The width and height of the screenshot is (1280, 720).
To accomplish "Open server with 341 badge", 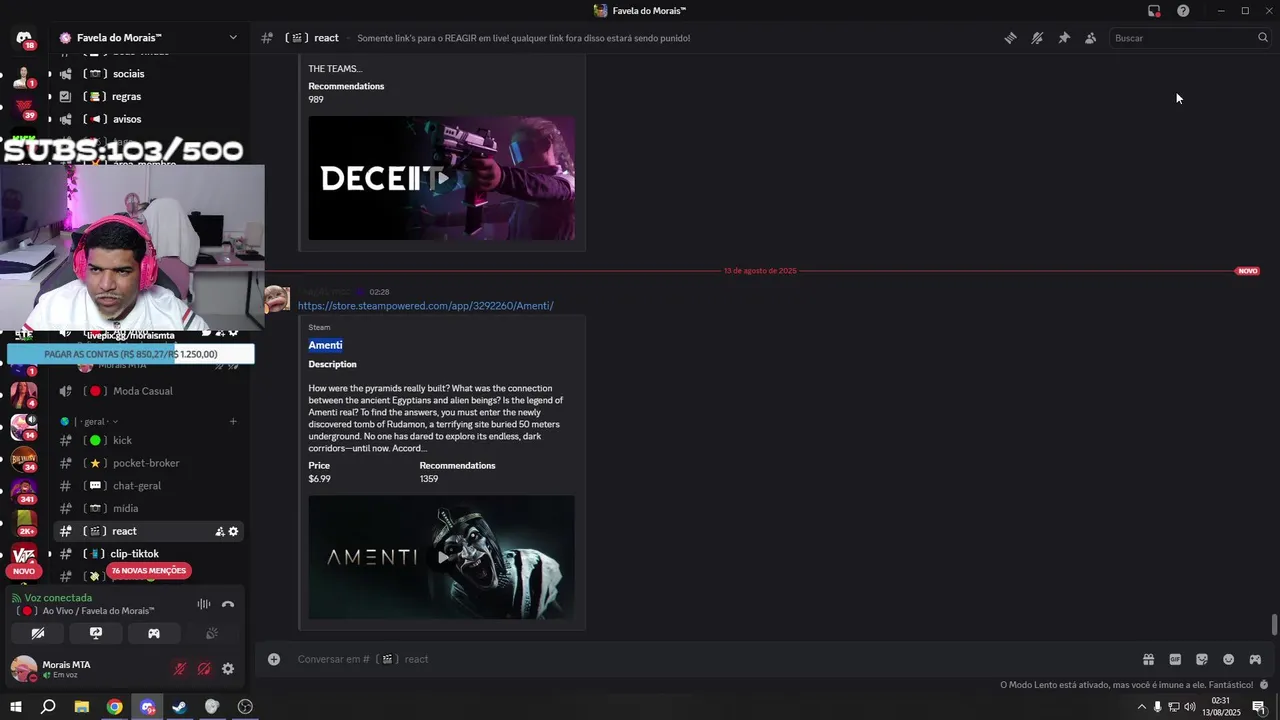I will [24, 491].
